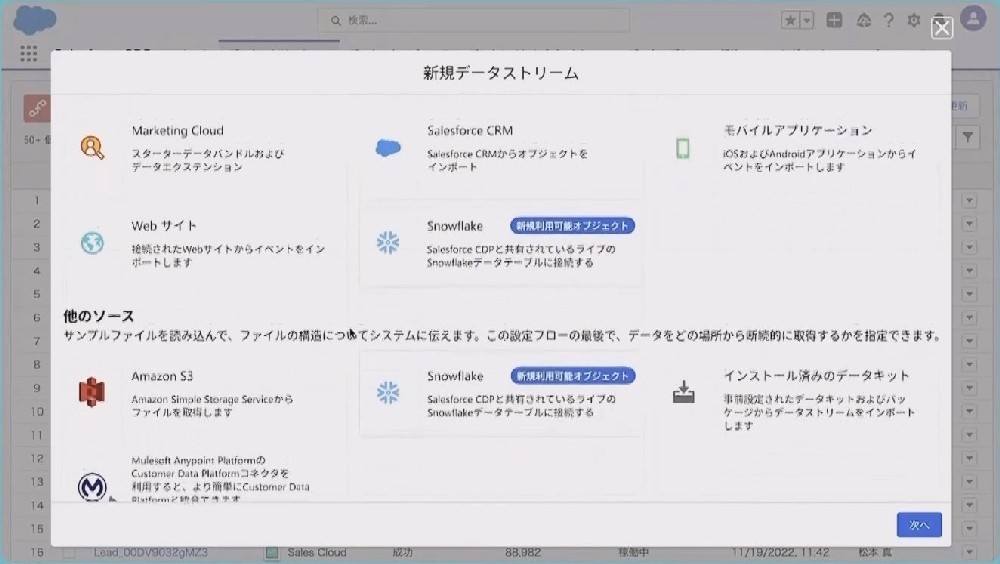Check the Lead_00DV9032gMZ3 row checkbox
This screenshot has height=564, width=1000.
(x=69, y=553)
